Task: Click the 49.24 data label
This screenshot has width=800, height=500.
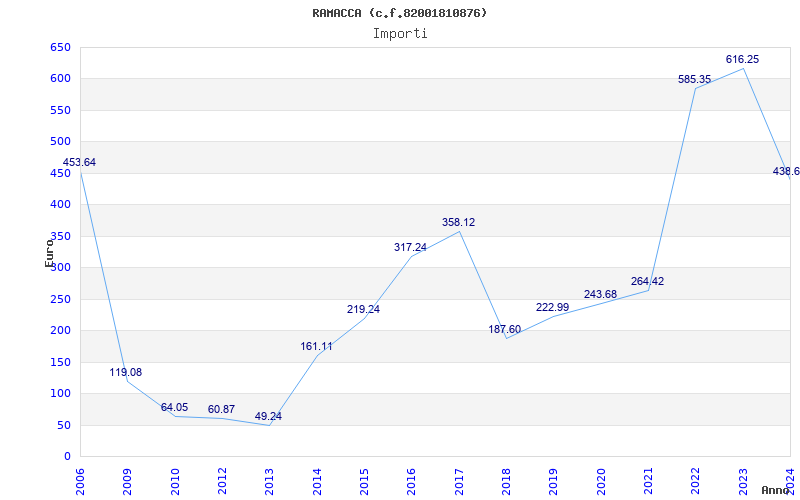Action: click(x=268, y=416)
